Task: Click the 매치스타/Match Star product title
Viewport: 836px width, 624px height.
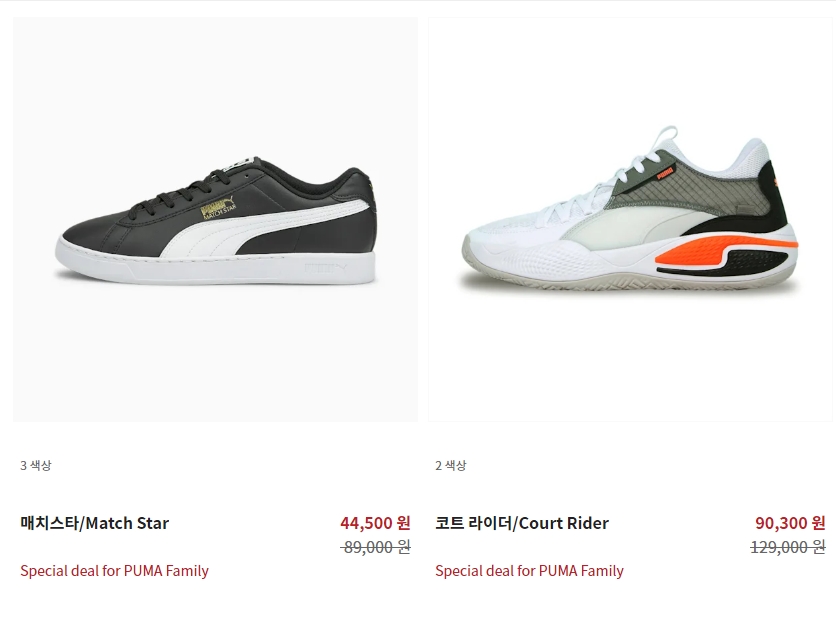Action: tap(94, 523)
